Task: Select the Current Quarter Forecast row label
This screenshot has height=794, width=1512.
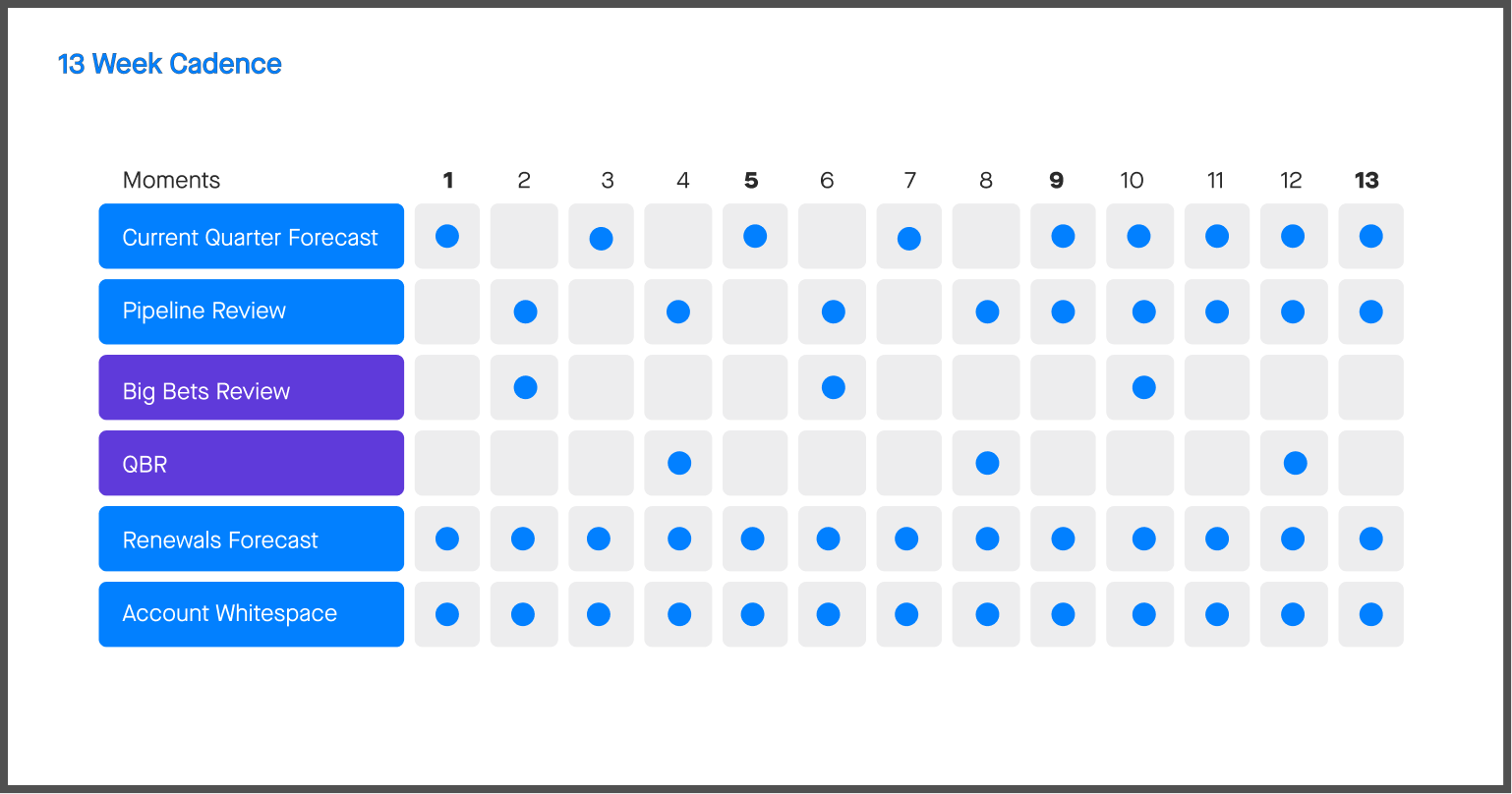Action: tap(251, 237)
